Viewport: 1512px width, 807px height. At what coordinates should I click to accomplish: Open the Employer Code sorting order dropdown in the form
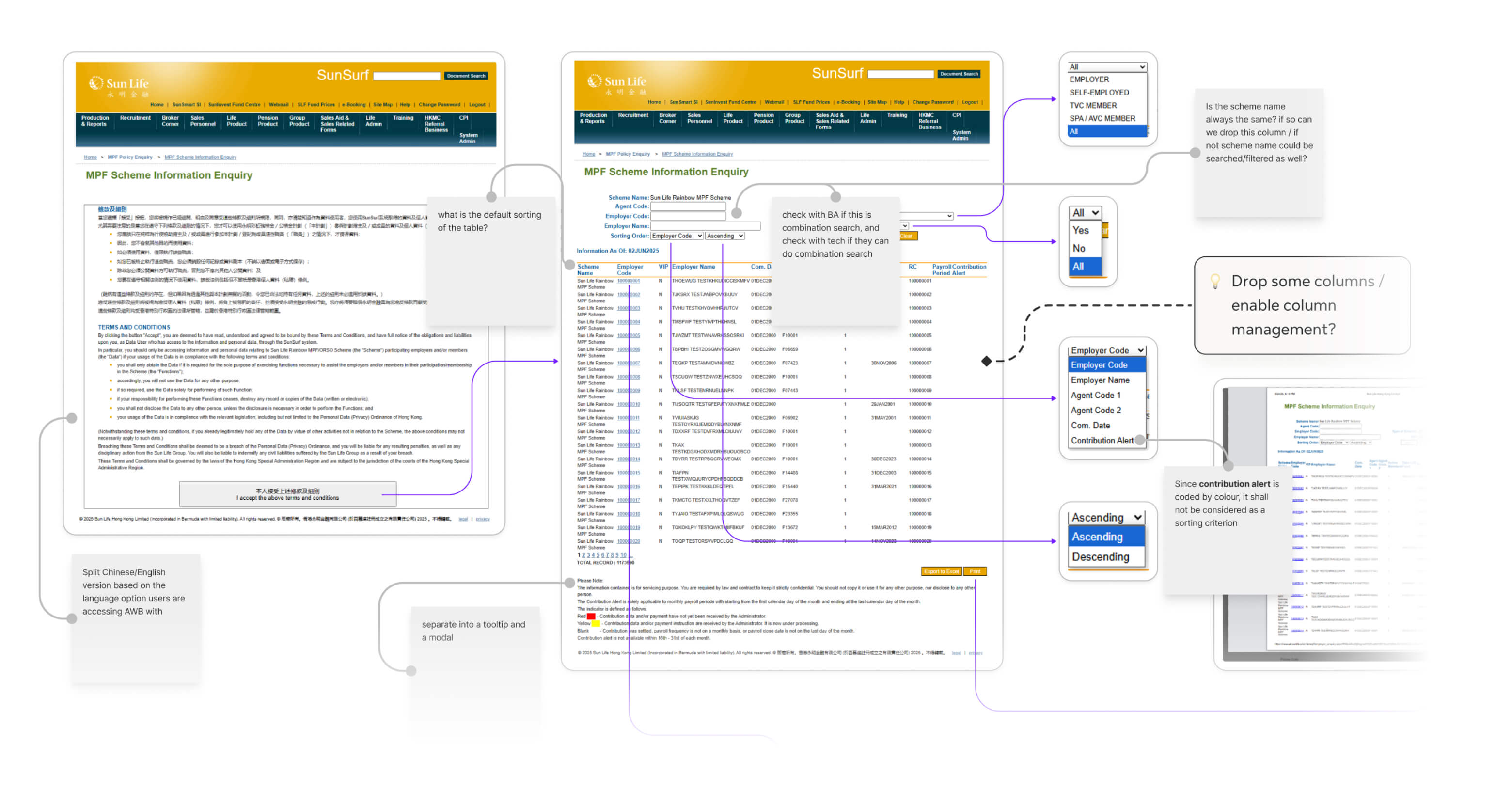676,236
